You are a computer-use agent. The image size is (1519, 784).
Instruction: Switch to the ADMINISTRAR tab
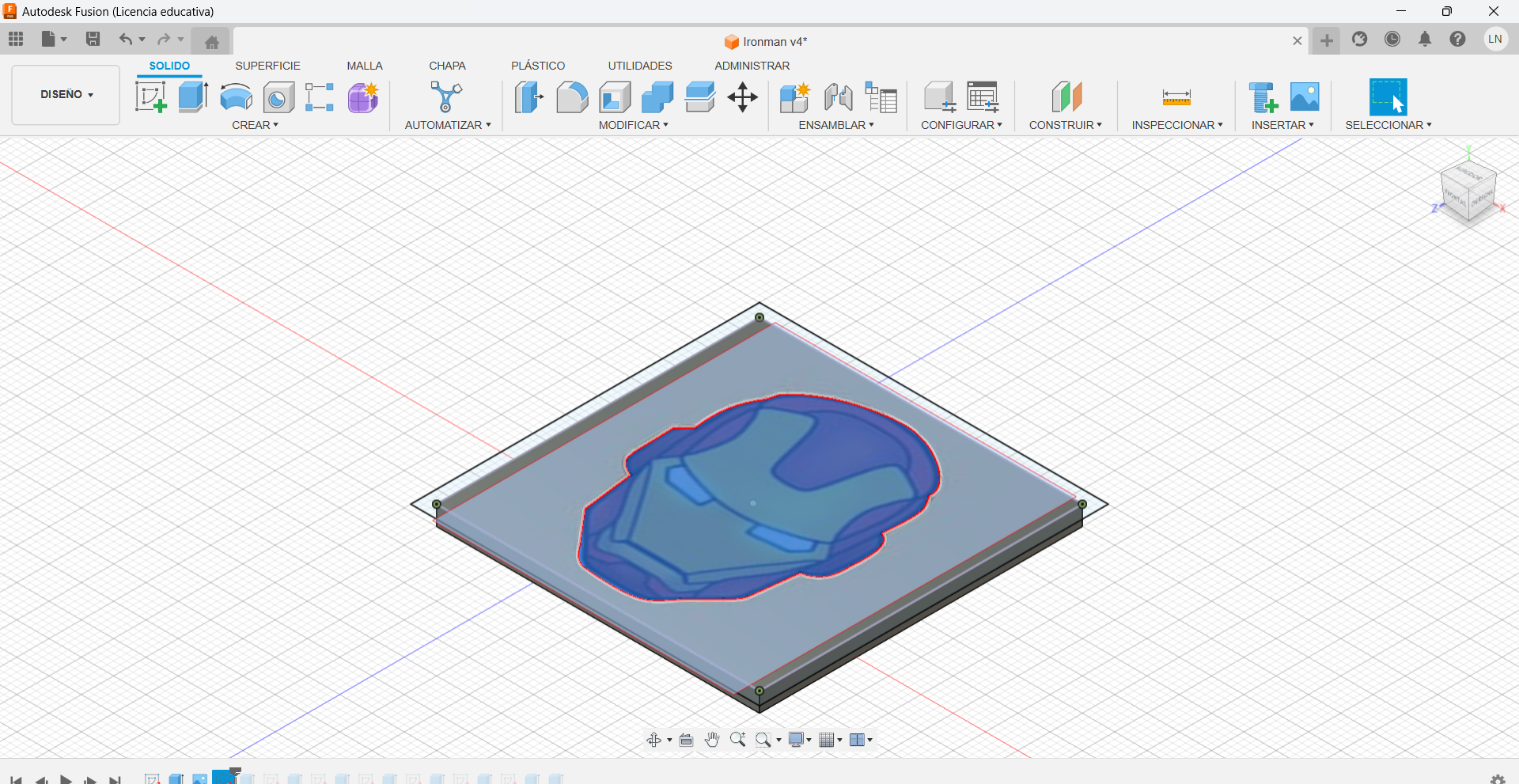(752, 66)
